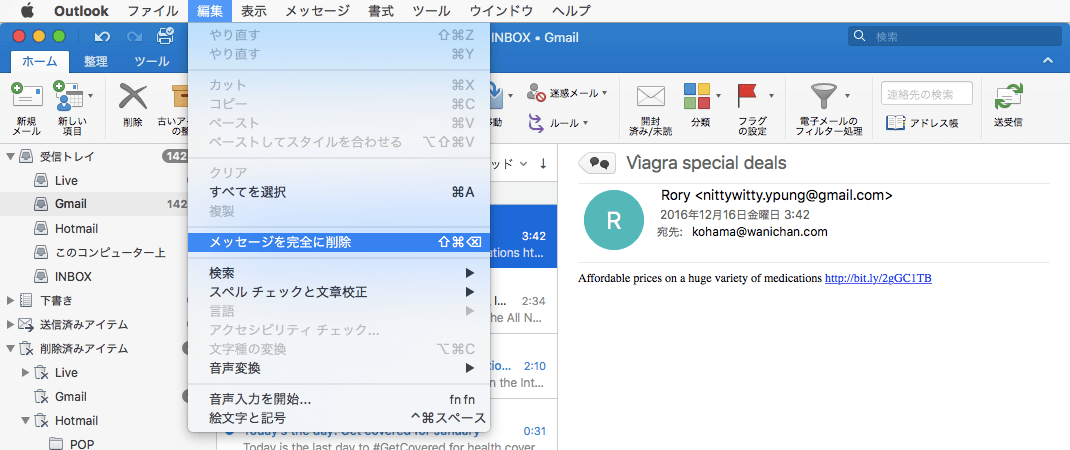
Task: Click the 送受信 sync icon
Action: [x=1008, y=97]
